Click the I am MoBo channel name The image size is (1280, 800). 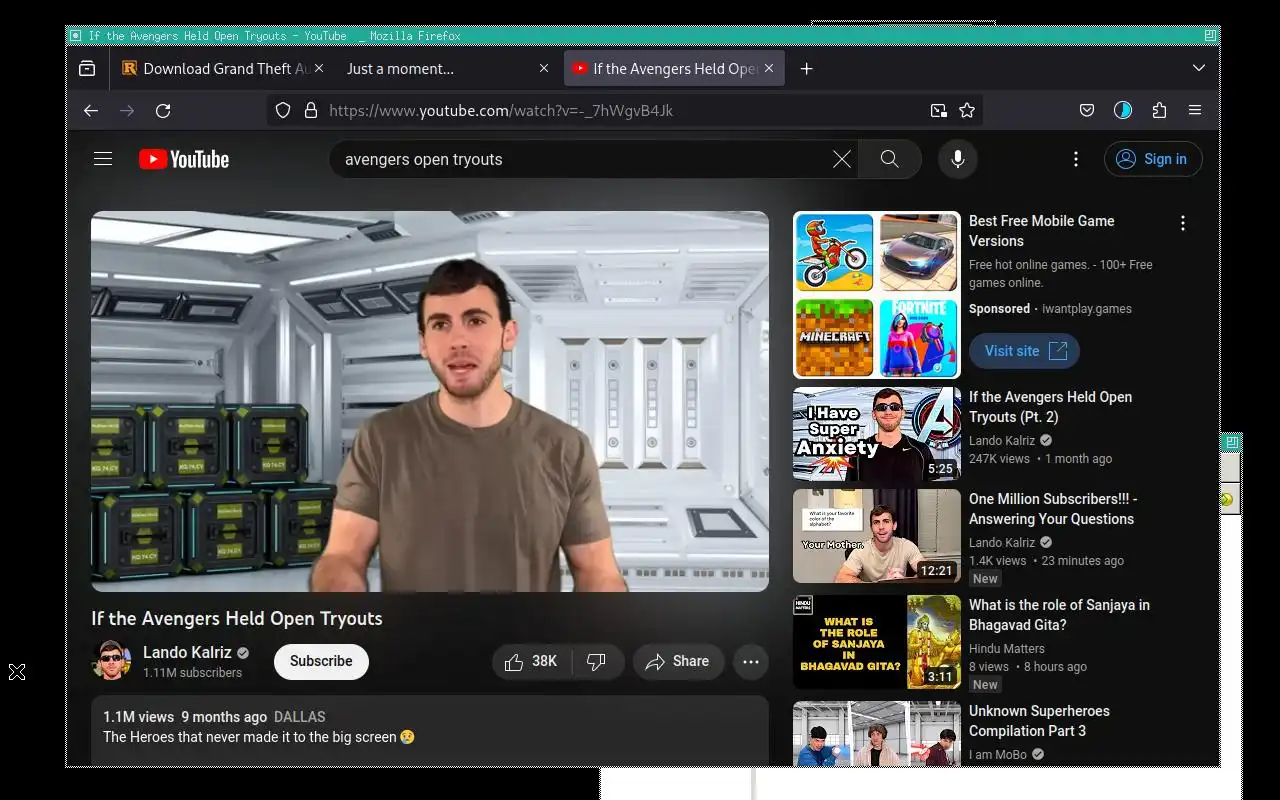998,755
